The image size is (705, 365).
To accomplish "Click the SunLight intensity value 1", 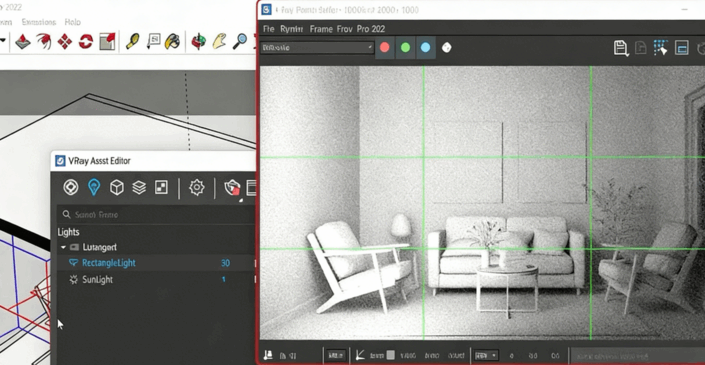I will pyautogui.click(x=223, y=280).
